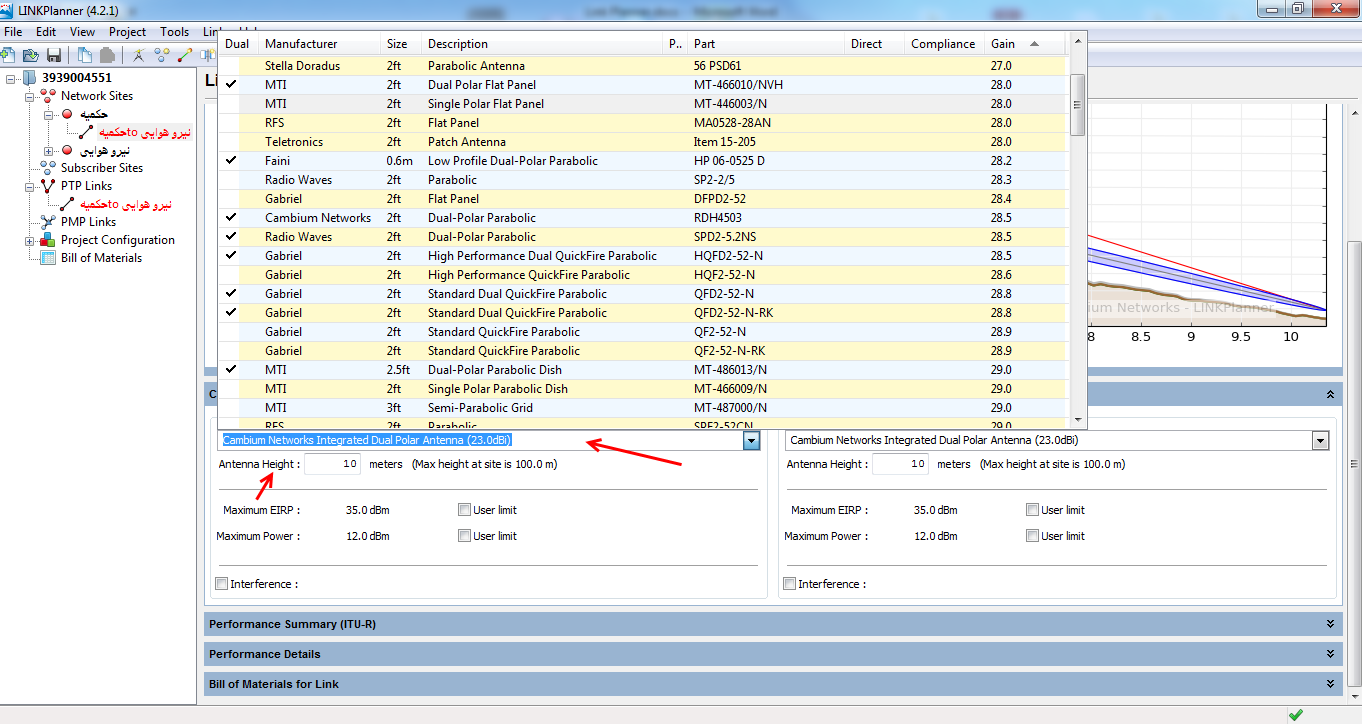Sort antenna list by Manufacturer column
Image resolution: width=1362 pixels, height=724 pixels.
319,44
